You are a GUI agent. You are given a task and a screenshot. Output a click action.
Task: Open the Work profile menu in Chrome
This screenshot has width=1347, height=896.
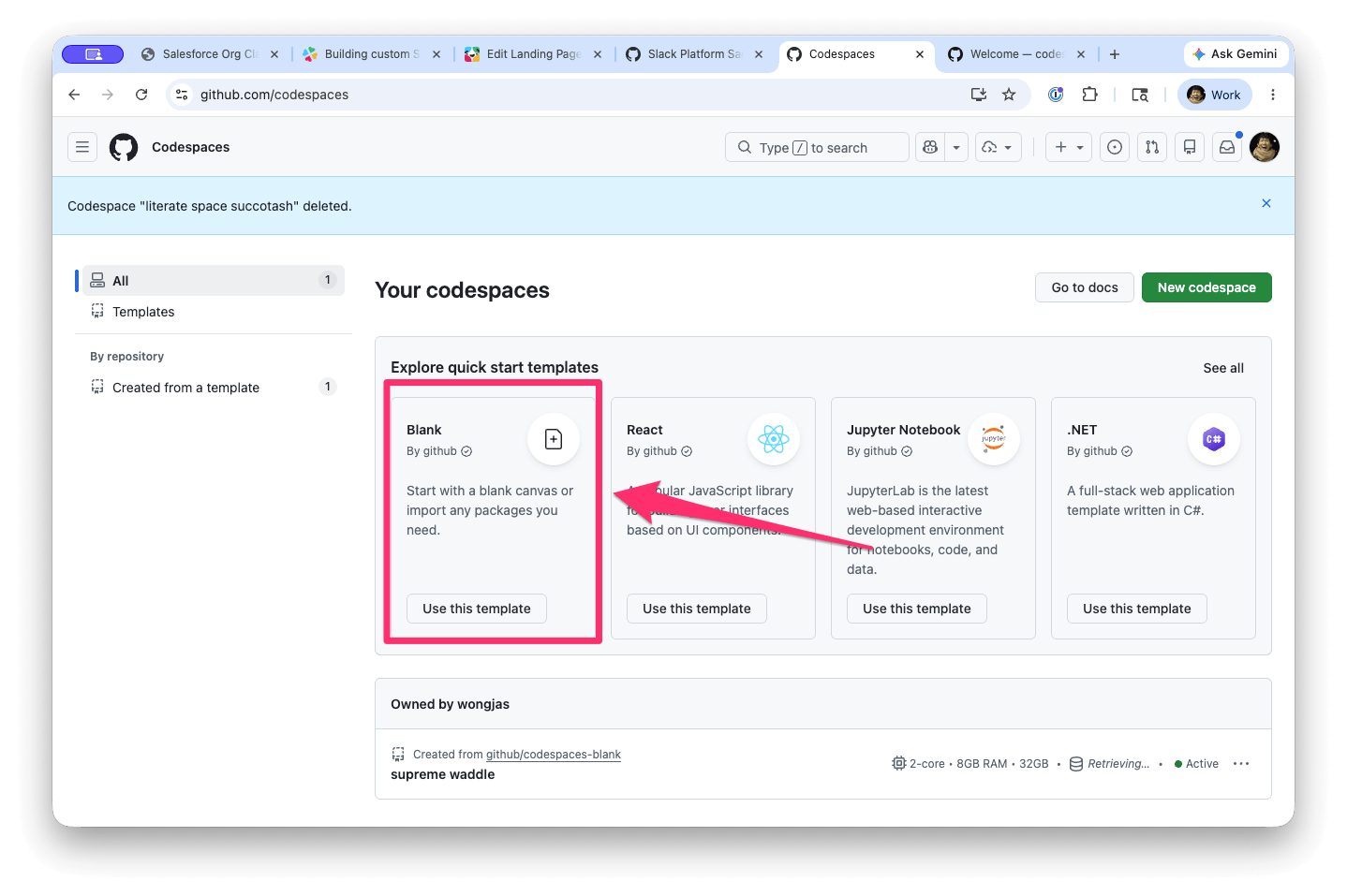1214,95
